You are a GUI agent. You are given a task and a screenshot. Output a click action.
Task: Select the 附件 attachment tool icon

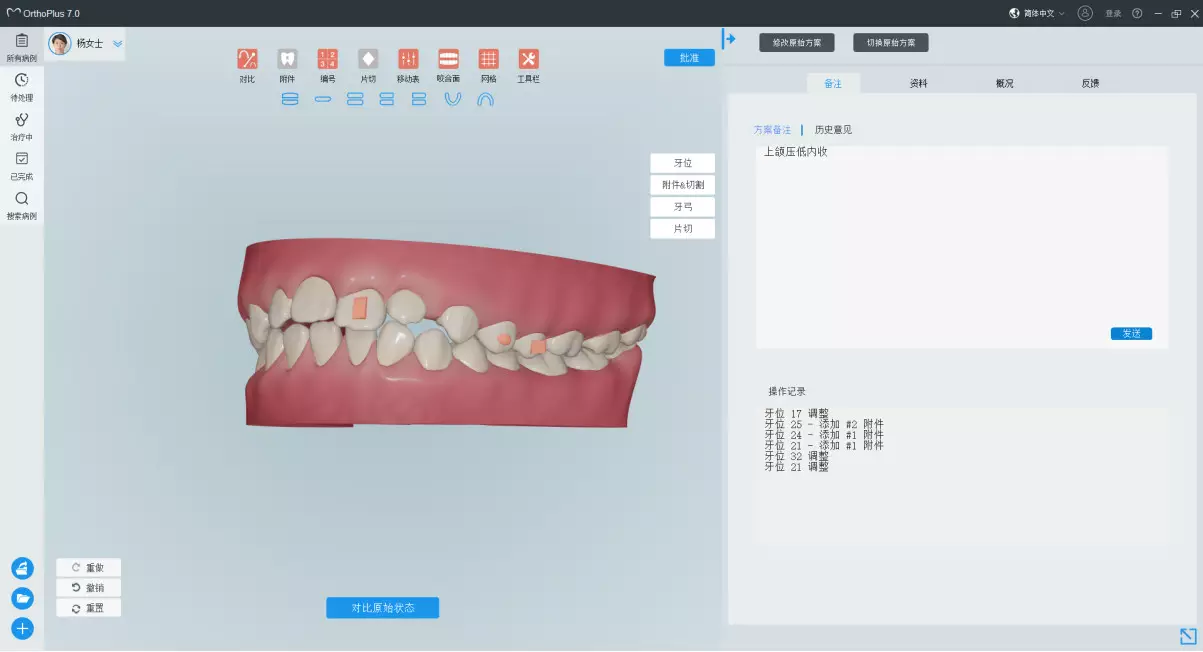[287, 59]
